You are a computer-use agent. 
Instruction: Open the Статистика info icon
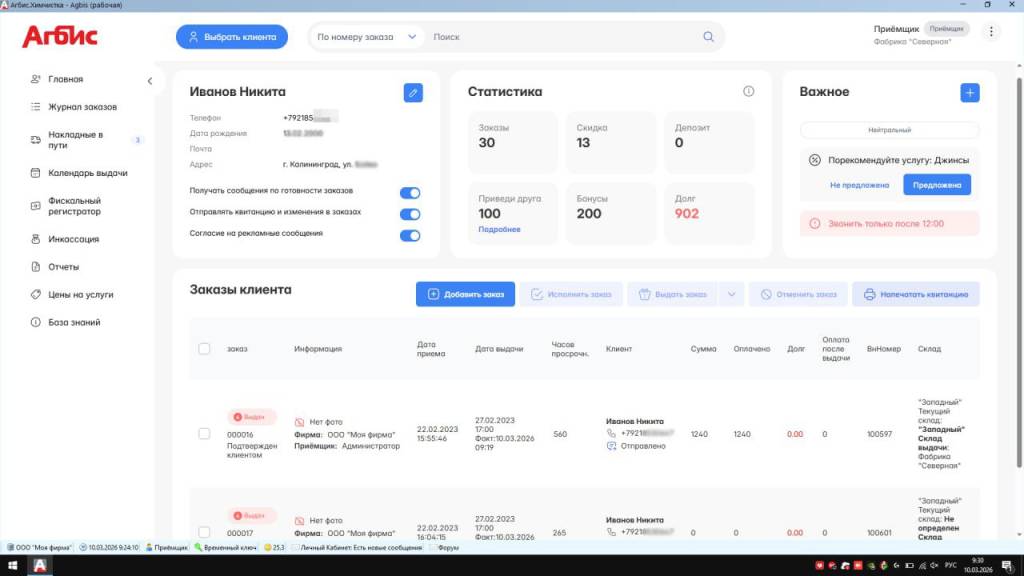point(748,92)
